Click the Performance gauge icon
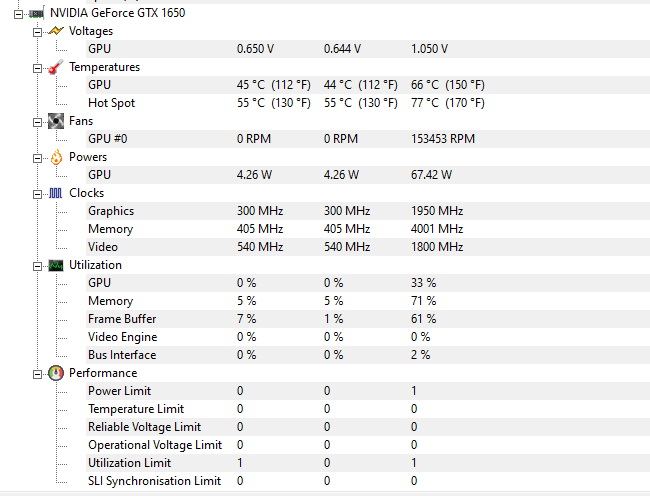The height and width of the screenshot is (496, 650). pyautogui.click(x=56, y=373)
